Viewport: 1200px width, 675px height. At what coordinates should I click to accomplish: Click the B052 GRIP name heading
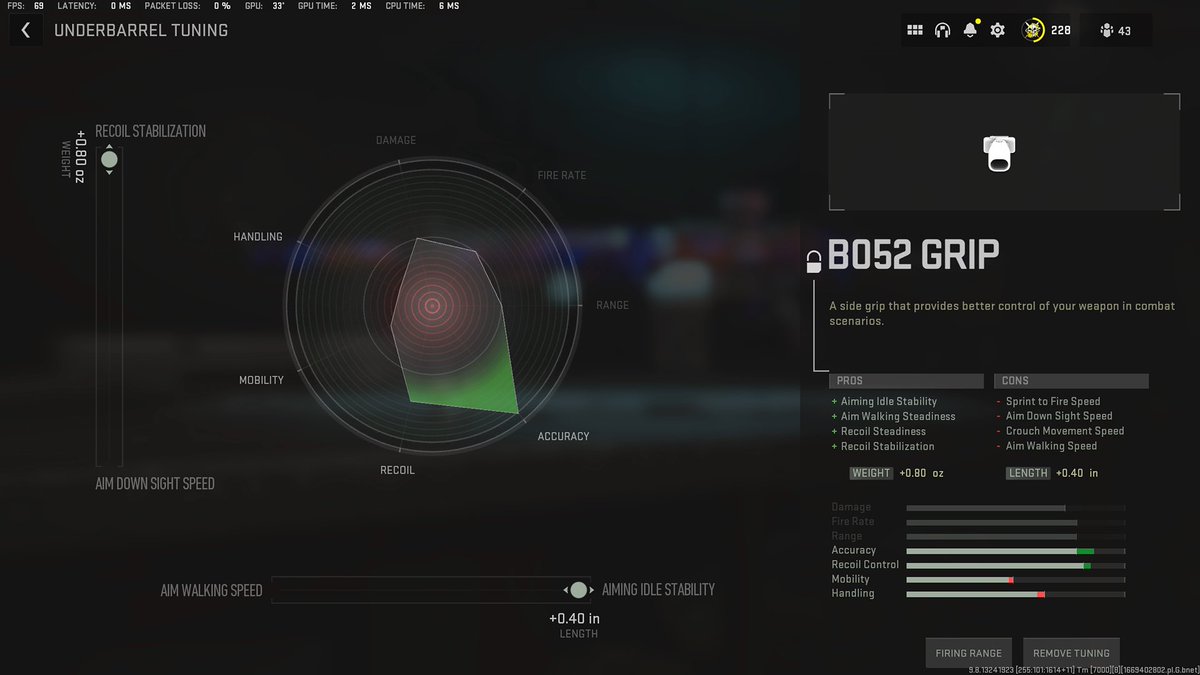tap(914, 256)
